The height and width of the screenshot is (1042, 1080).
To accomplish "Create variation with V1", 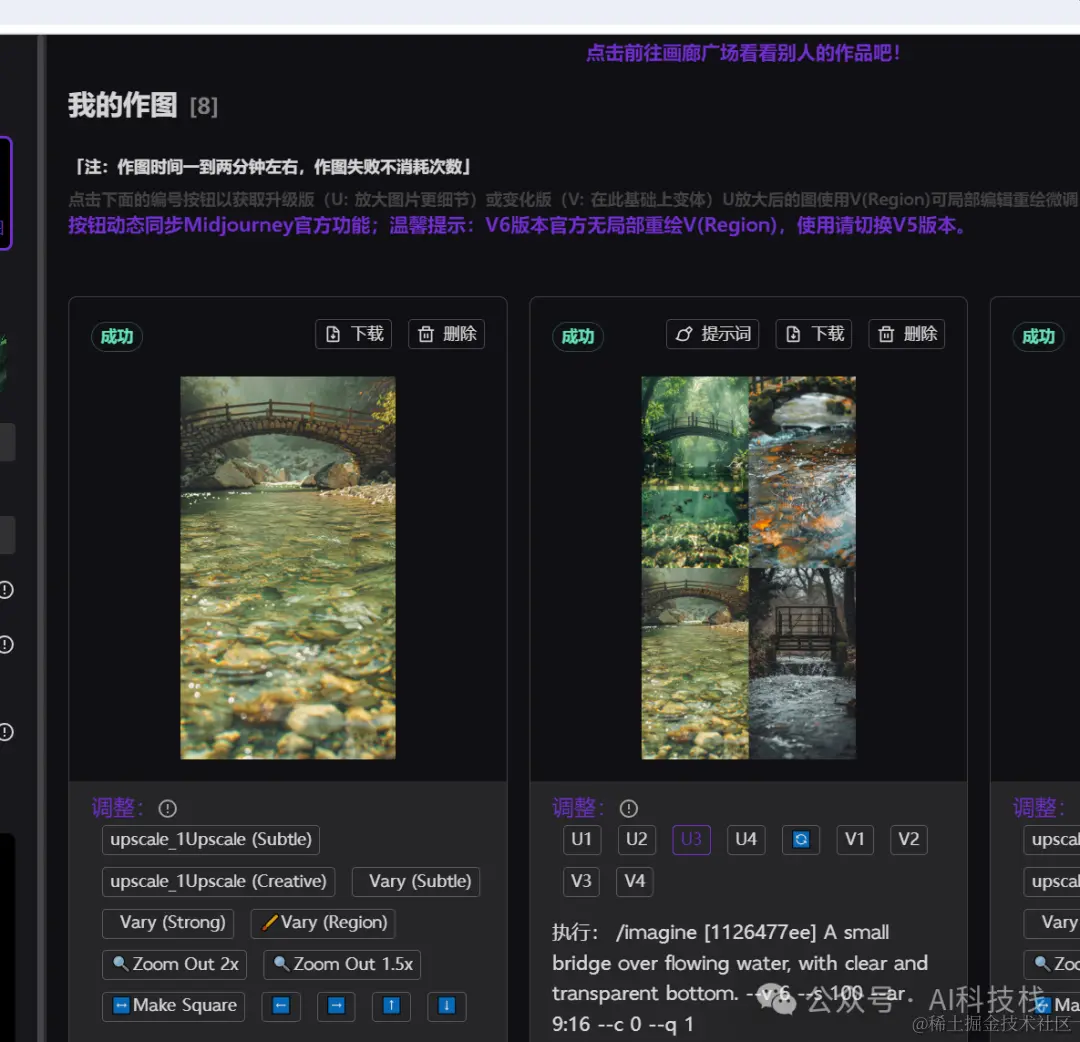I will pos(854,840).
